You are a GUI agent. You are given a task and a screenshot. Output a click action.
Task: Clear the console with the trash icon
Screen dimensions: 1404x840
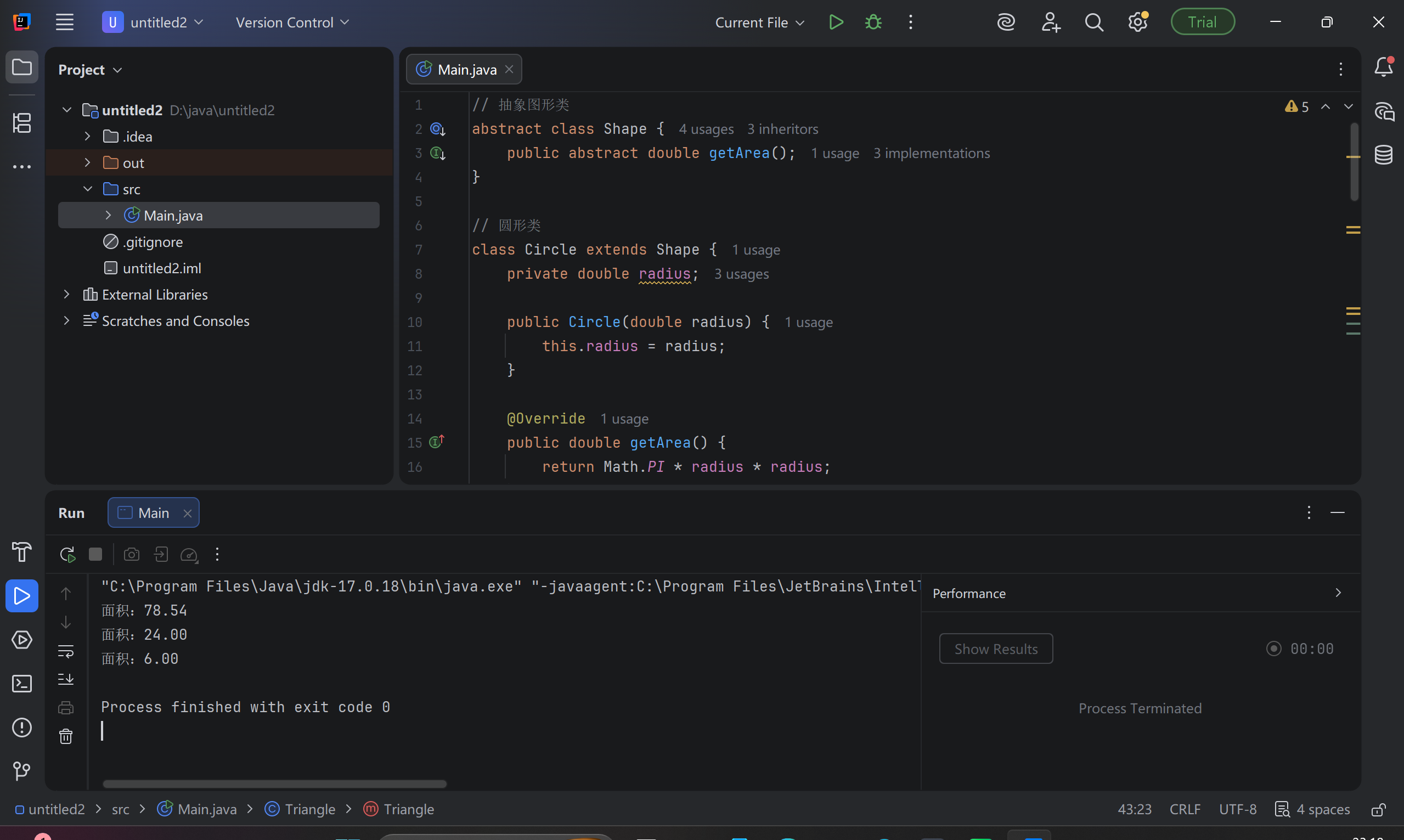tap(66, 736)
